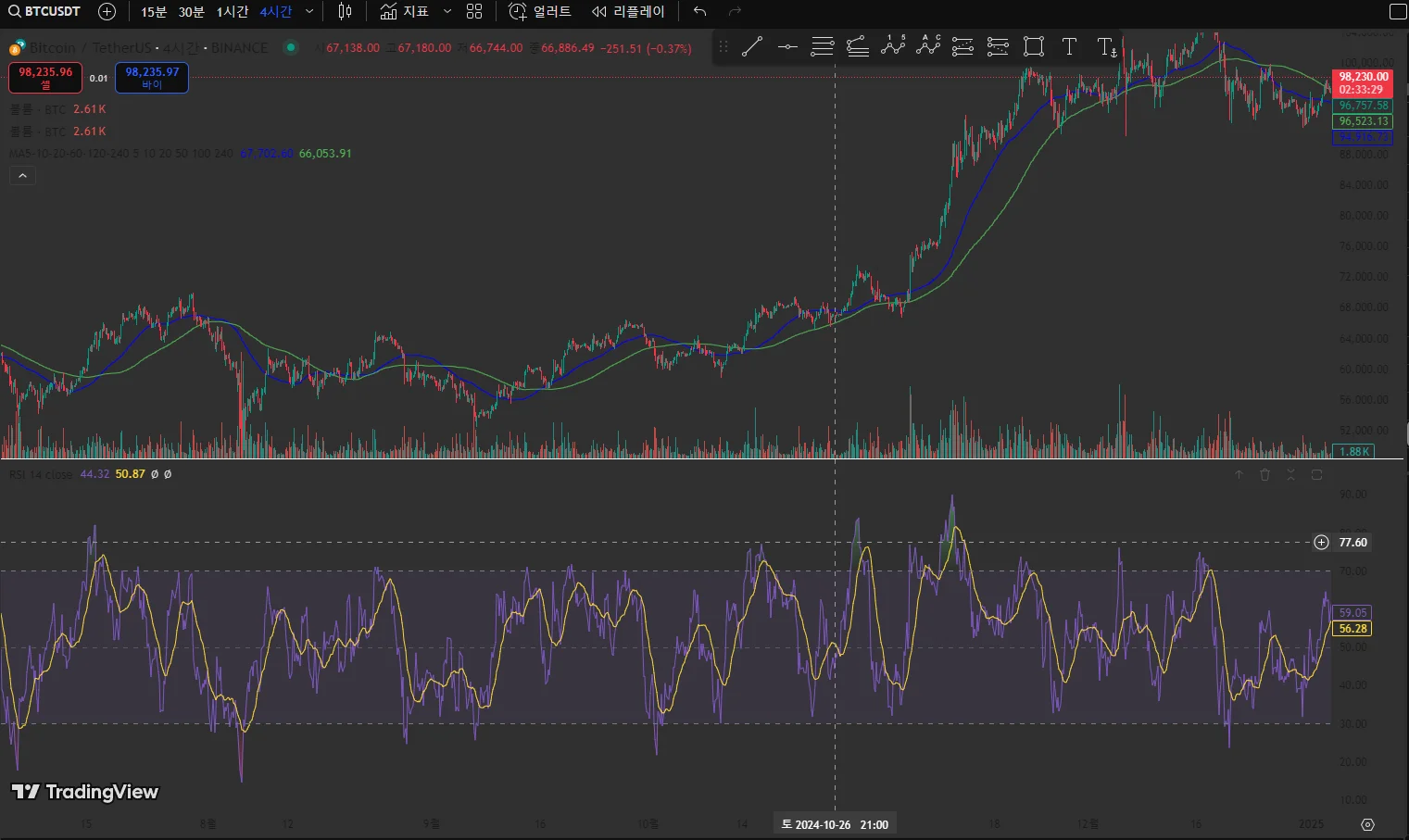Select the trend line drawing tool

pos(752,46)
